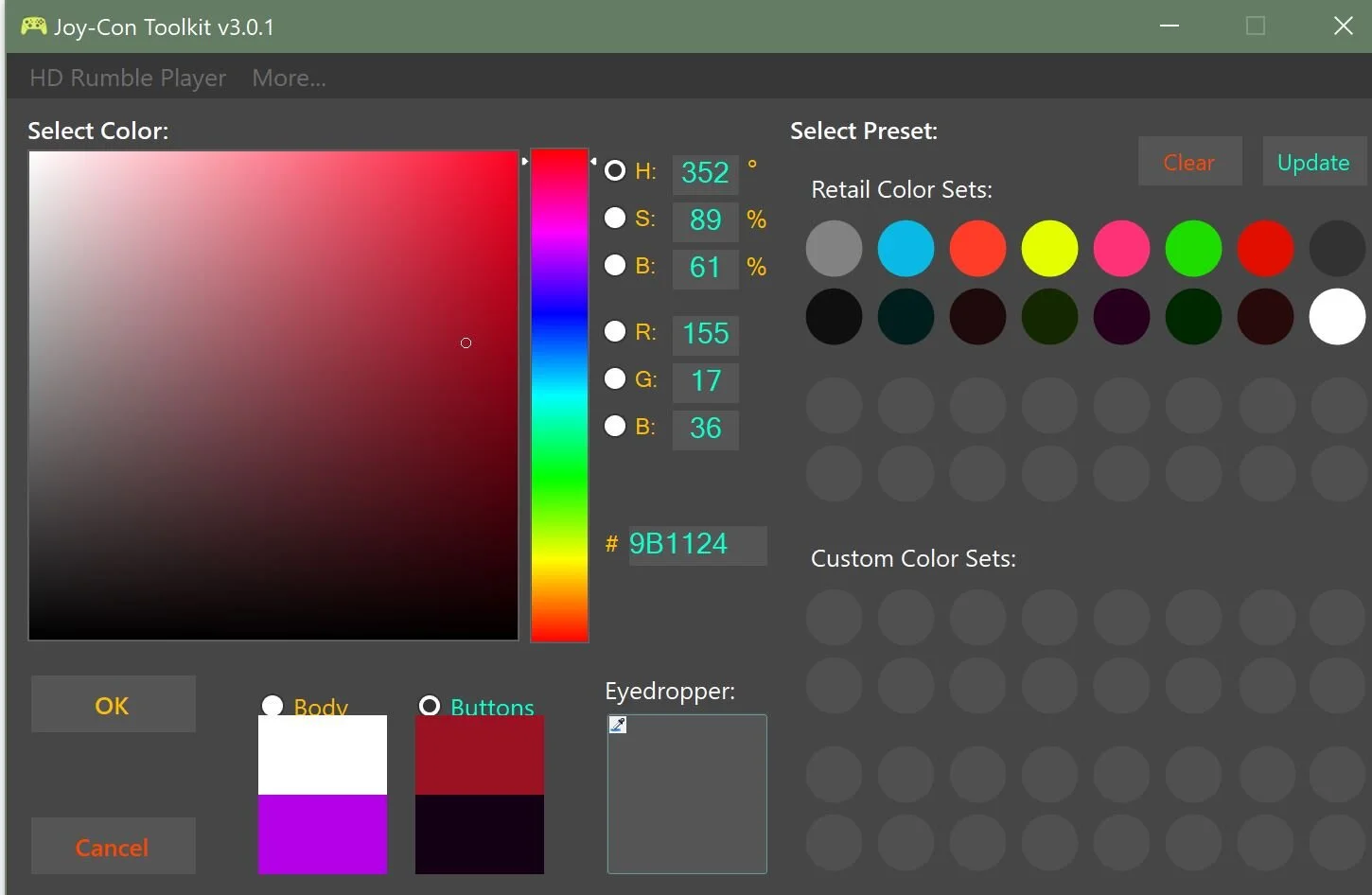The width and height of the screenshot is (1372, 895).
Task: Choose the Buttons radio button
Action: point(430,706)
